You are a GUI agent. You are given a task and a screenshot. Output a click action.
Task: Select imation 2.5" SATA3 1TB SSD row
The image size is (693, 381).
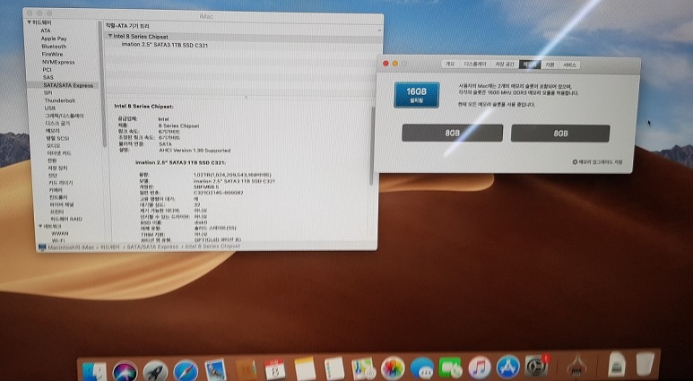(165, 45)
